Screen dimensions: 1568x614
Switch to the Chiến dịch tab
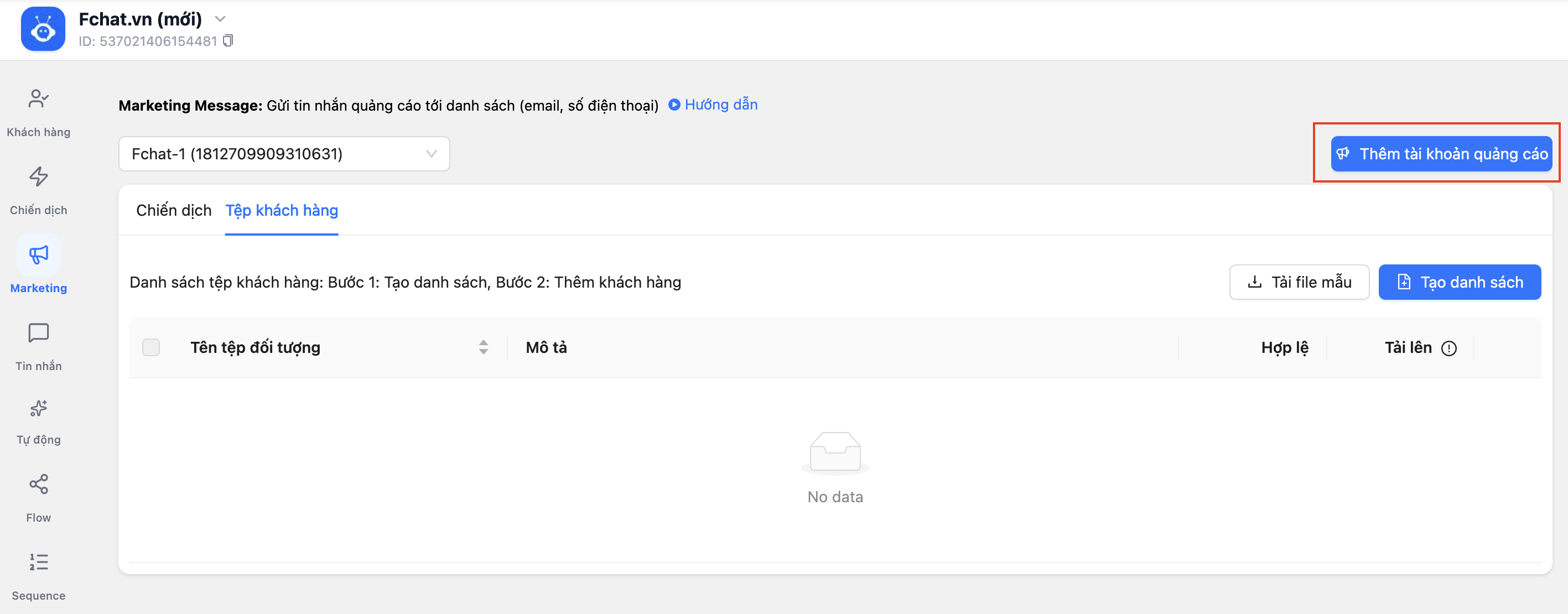coord(174,211)
